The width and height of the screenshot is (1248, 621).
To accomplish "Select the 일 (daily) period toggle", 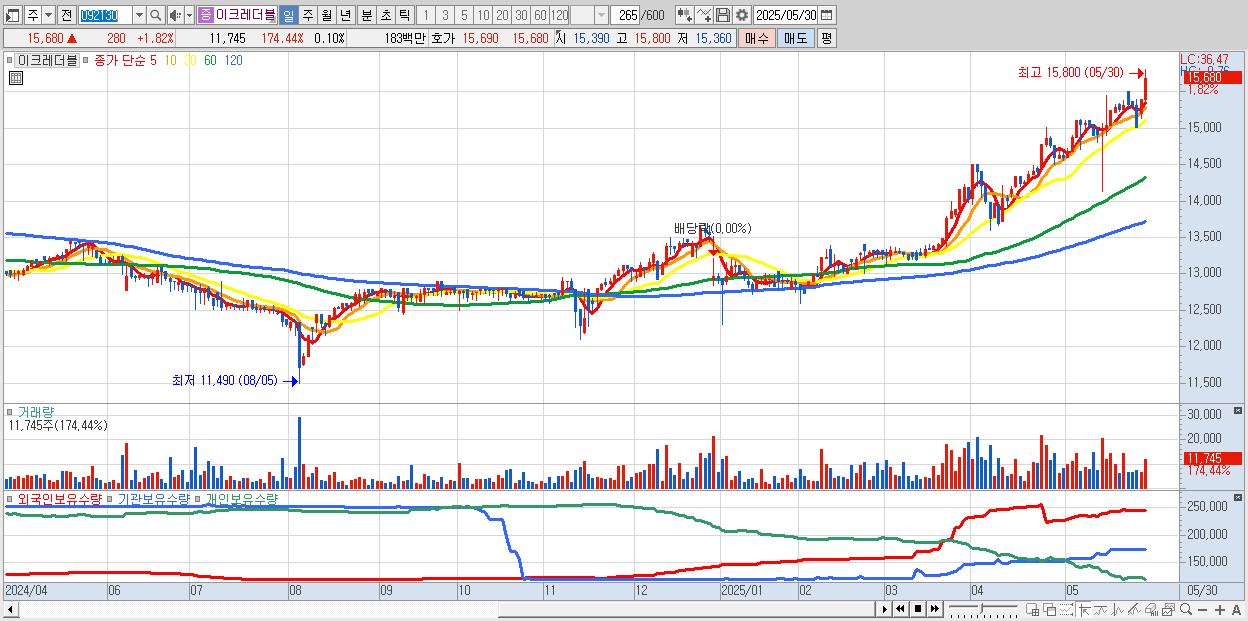I will [288, 15].
